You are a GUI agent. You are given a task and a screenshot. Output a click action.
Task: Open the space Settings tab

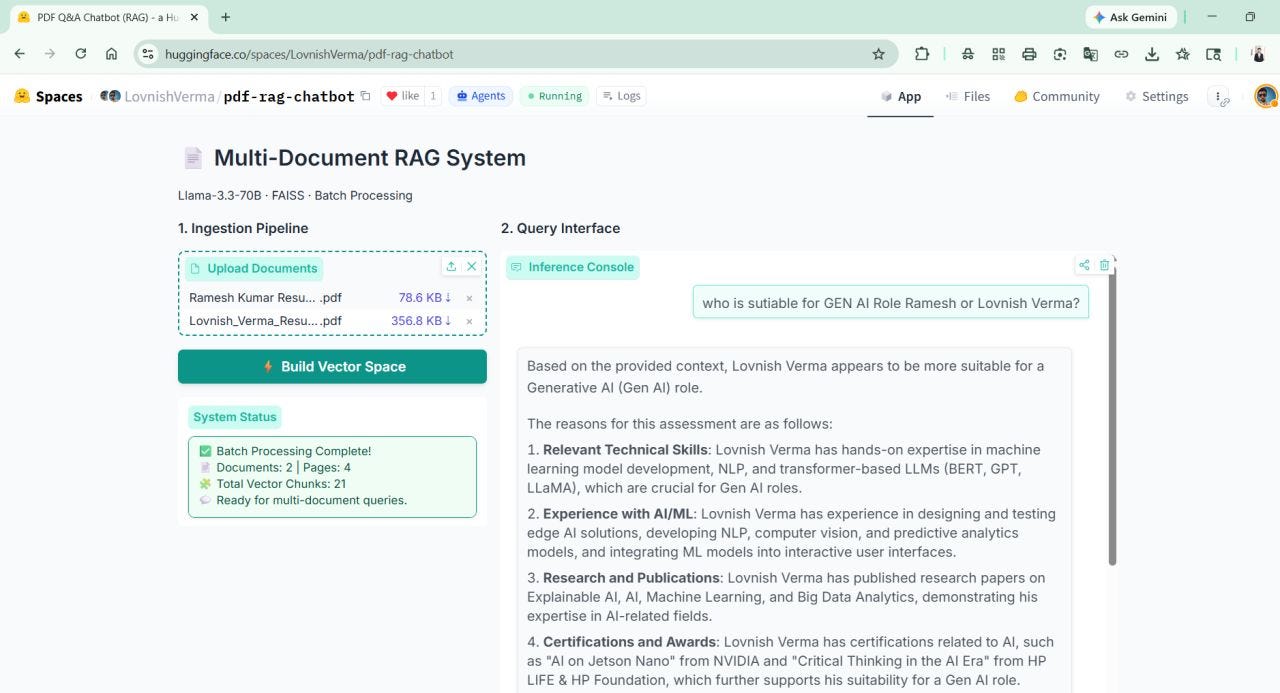click(1156, 96)
